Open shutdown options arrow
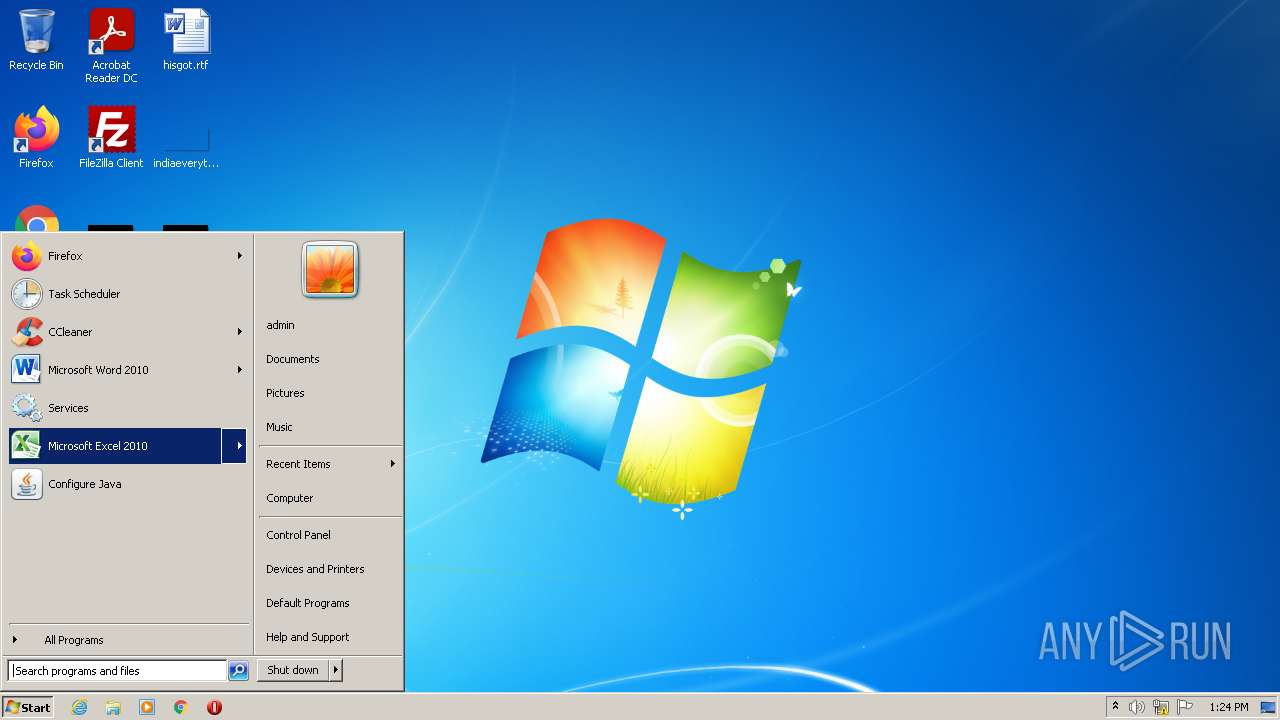The height and width of the screenshot is (720, 1280). click(x=336, y=670)
